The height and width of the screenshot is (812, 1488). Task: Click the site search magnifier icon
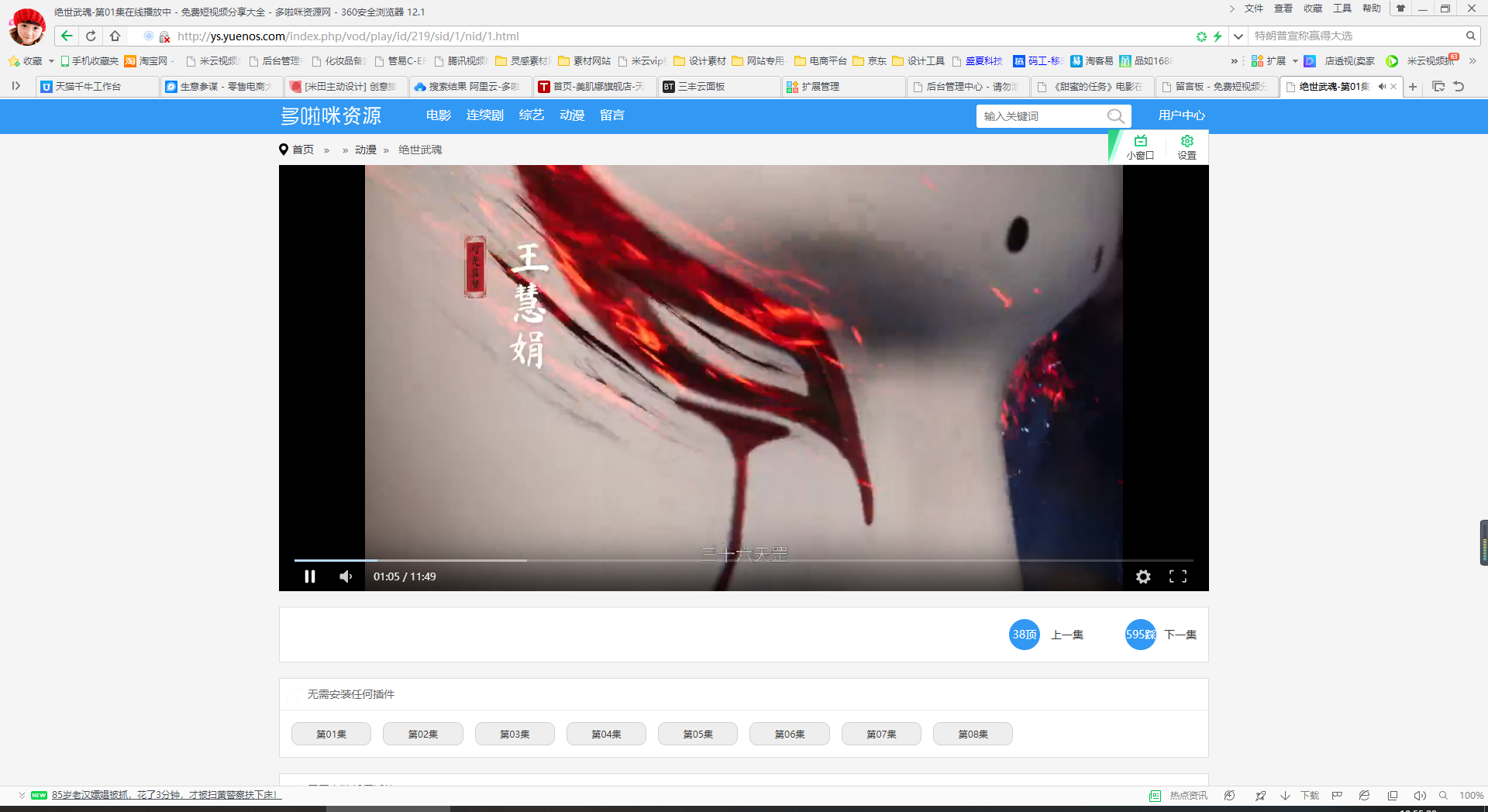tap(1116, 116)
